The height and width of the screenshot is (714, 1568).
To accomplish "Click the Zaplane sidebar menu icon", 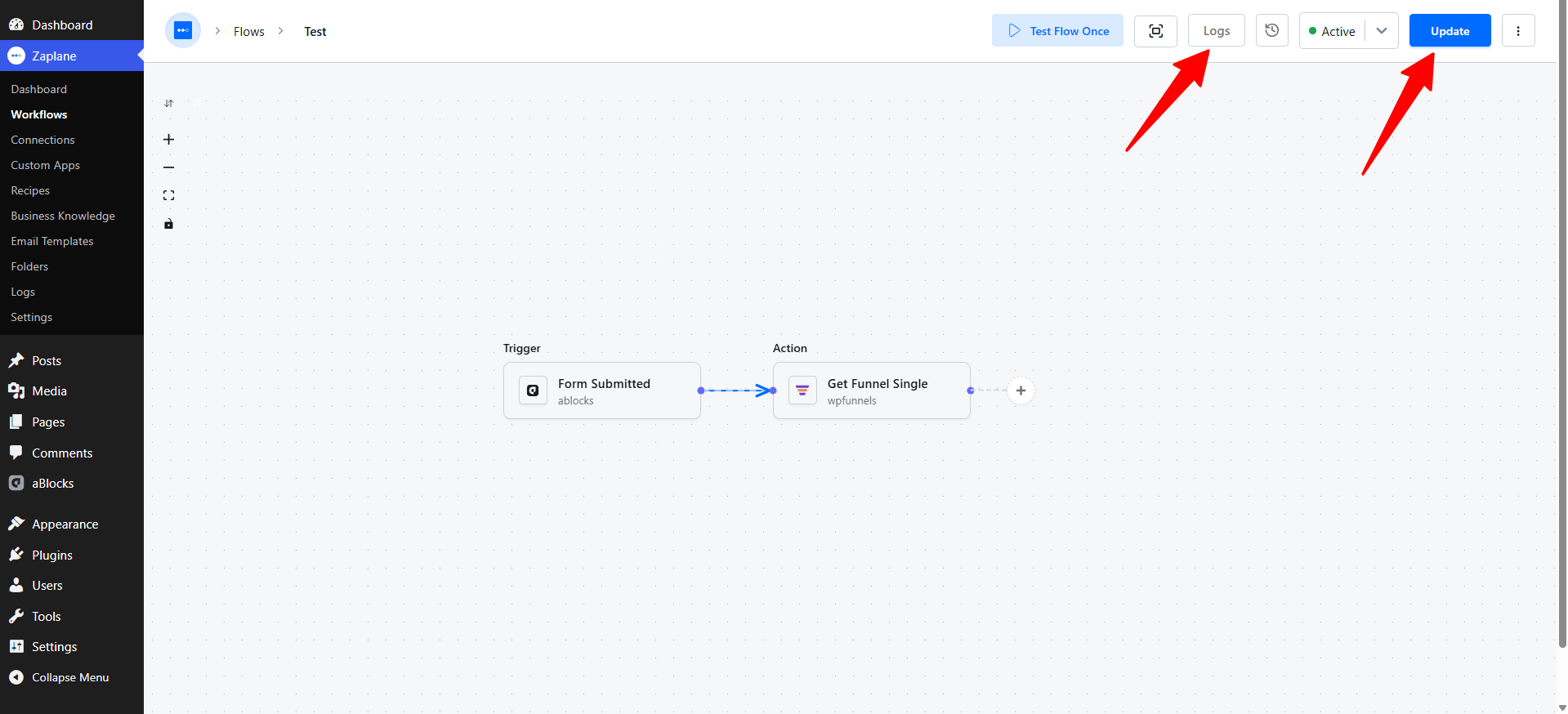I will (x=16, y=56).
